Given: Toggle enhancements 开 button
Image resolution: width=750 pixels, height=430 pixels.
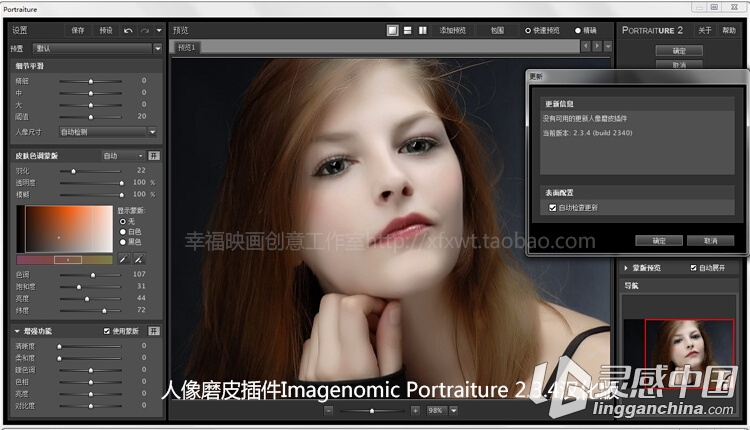Looking at the screenshot, I should click(x=154, y=331).
